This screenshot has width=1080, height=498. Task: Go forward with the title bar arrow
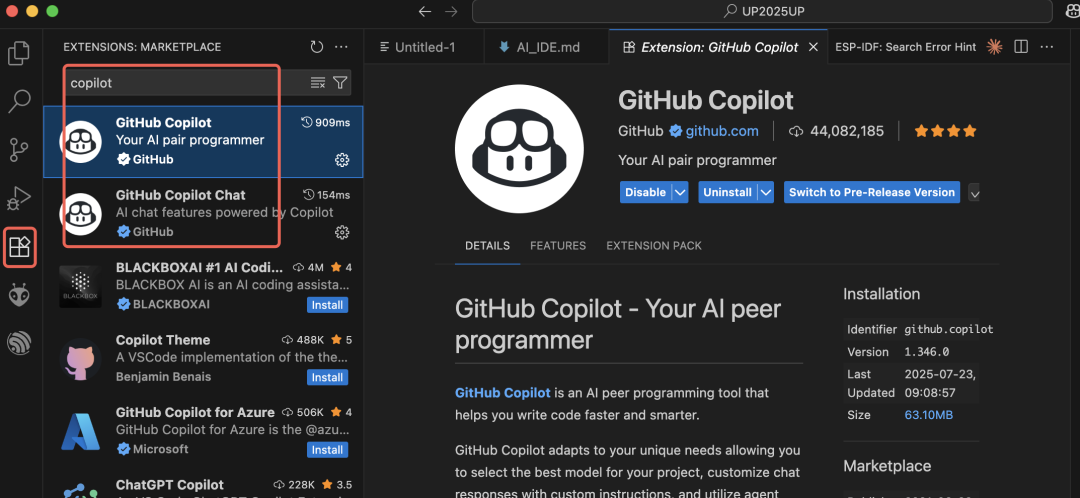[x=451, y=11]
